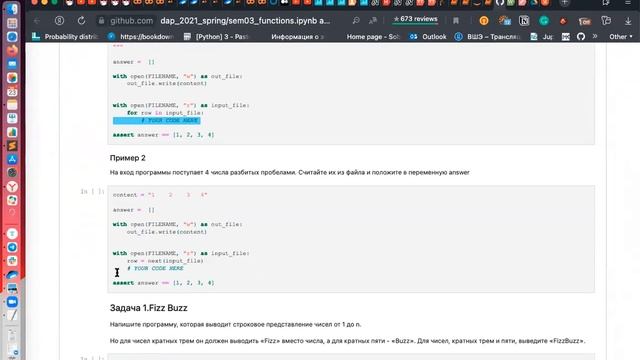Click the 'Ton' extension icon

tap(584, 21)
